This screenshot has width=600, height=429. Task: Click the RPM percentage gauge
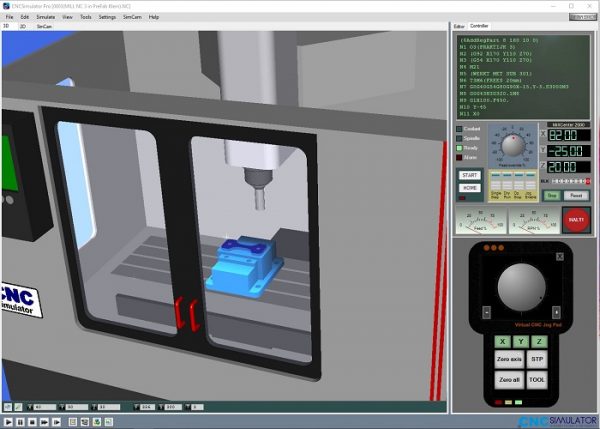pyautogui.click(x=534, y=221)
